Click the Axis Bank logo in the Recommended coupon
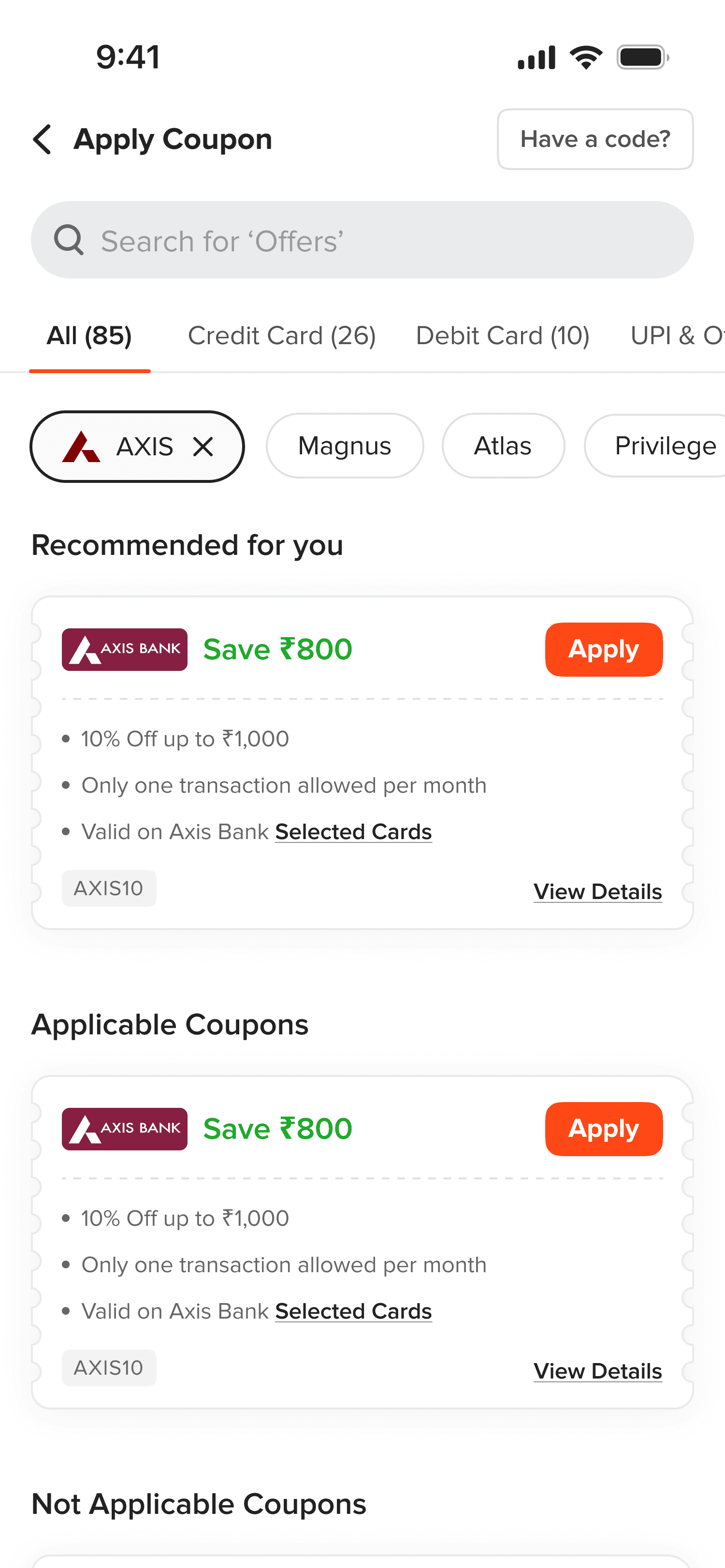725x1568 pixels. coord(125,650)
